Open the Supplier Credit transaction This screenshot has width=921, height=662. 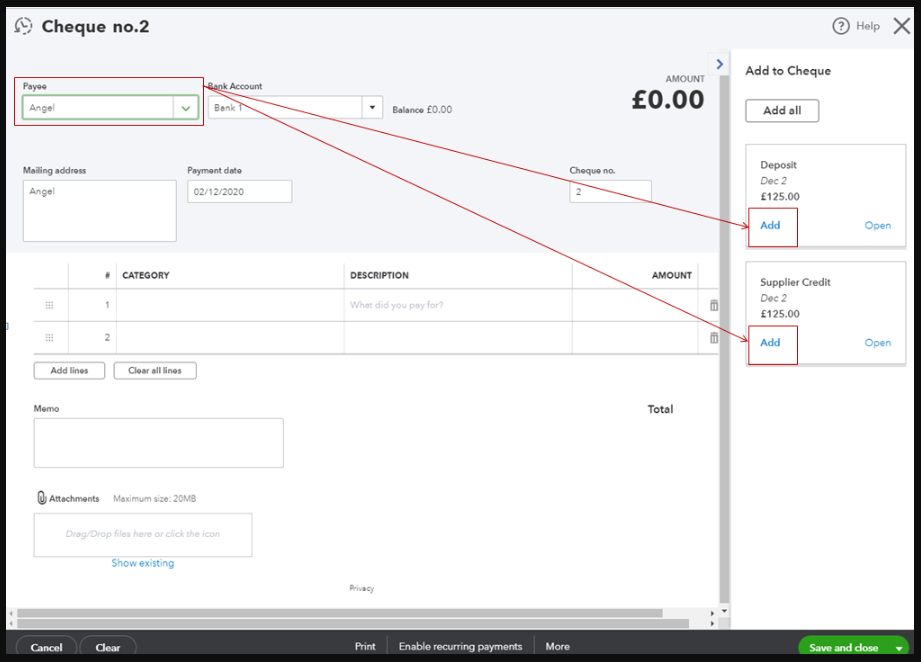(x=878, y=342)
